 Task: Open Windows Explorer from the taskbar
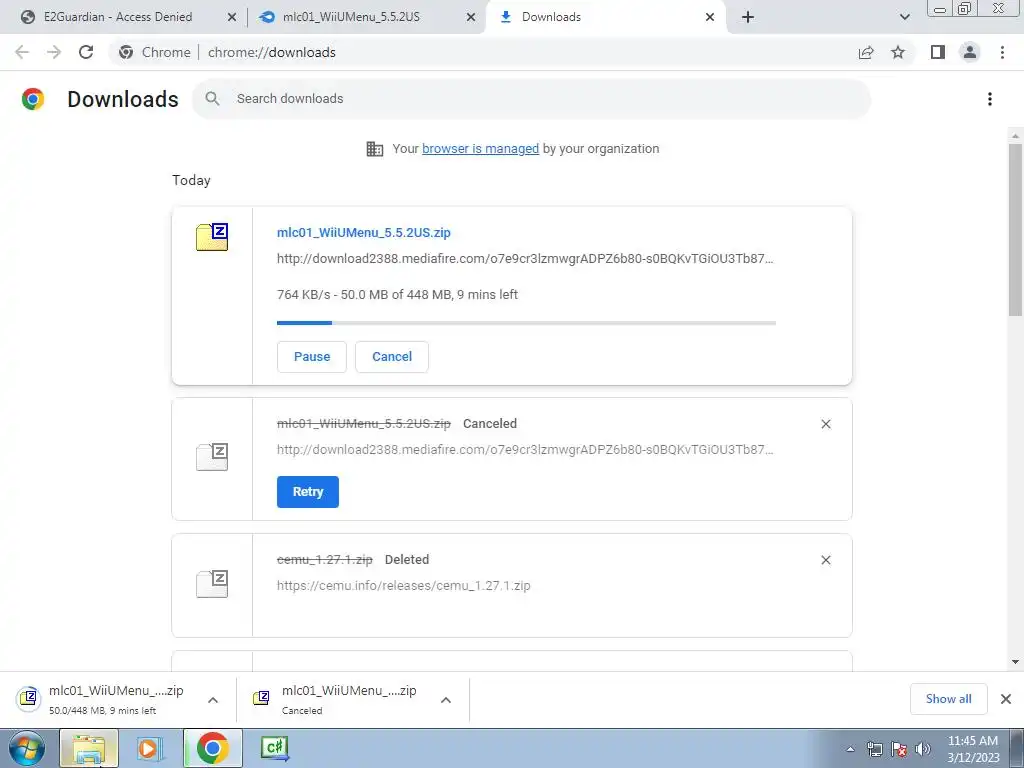coord(89,748)
